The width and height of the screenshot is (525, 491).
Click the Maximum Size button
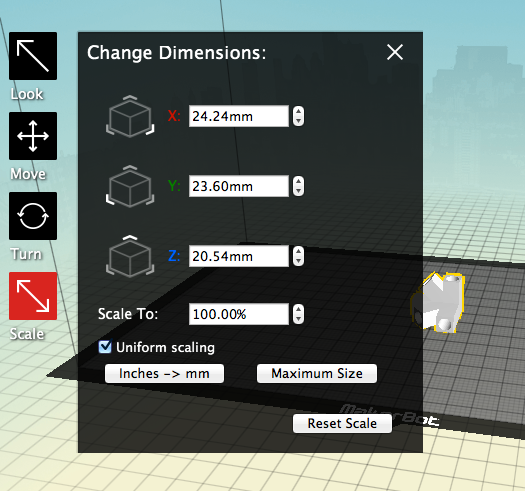(317, 373)
